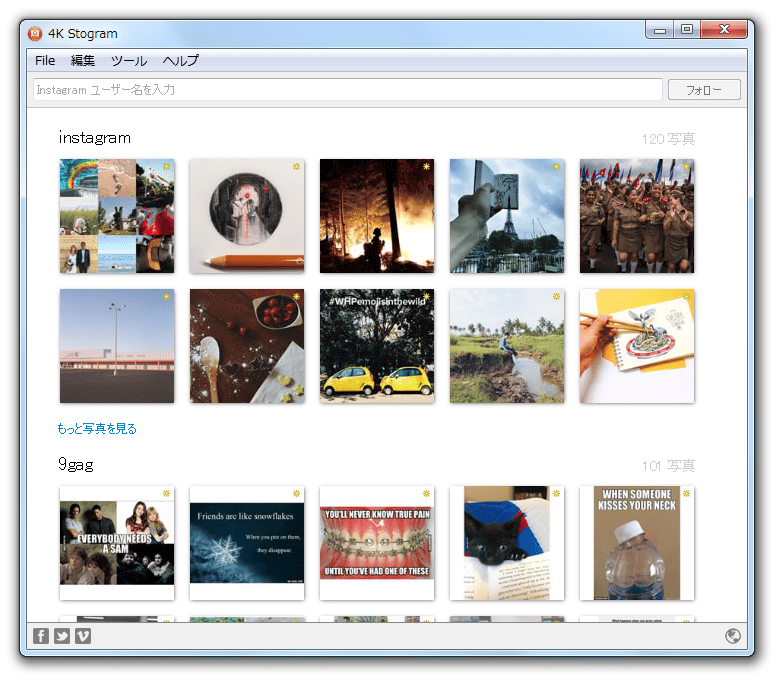This screenshot has height=682, width=777.
Task: Click star marker on water bottle meme
Action: pyautogui.click(x=686, y=493)
